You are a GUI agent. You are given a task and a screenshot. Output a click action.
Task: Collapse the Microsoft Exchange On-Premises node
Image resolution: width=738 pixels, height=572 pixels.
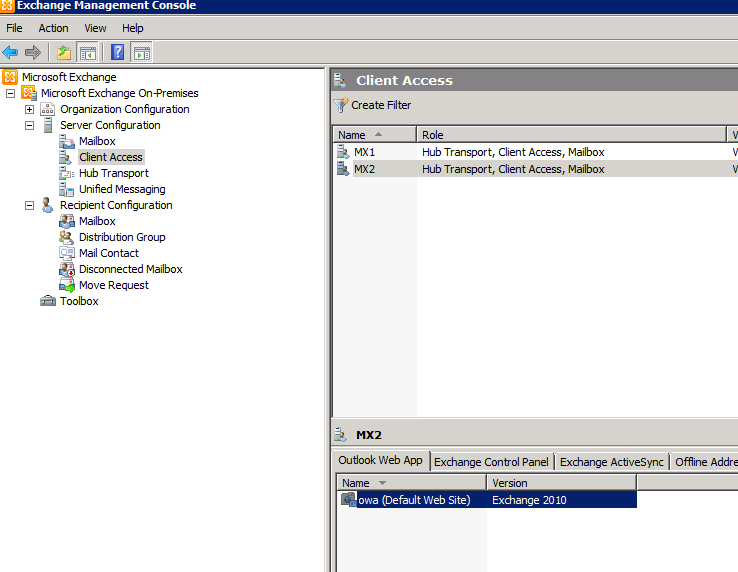[x=10, y=93]
